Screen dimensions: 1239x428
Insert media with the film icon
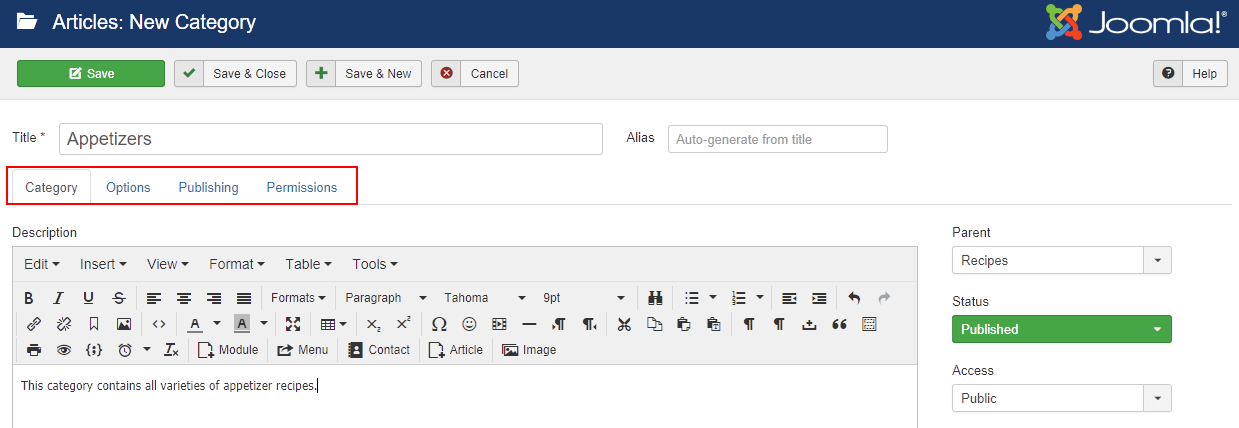[x=499, y=324]
